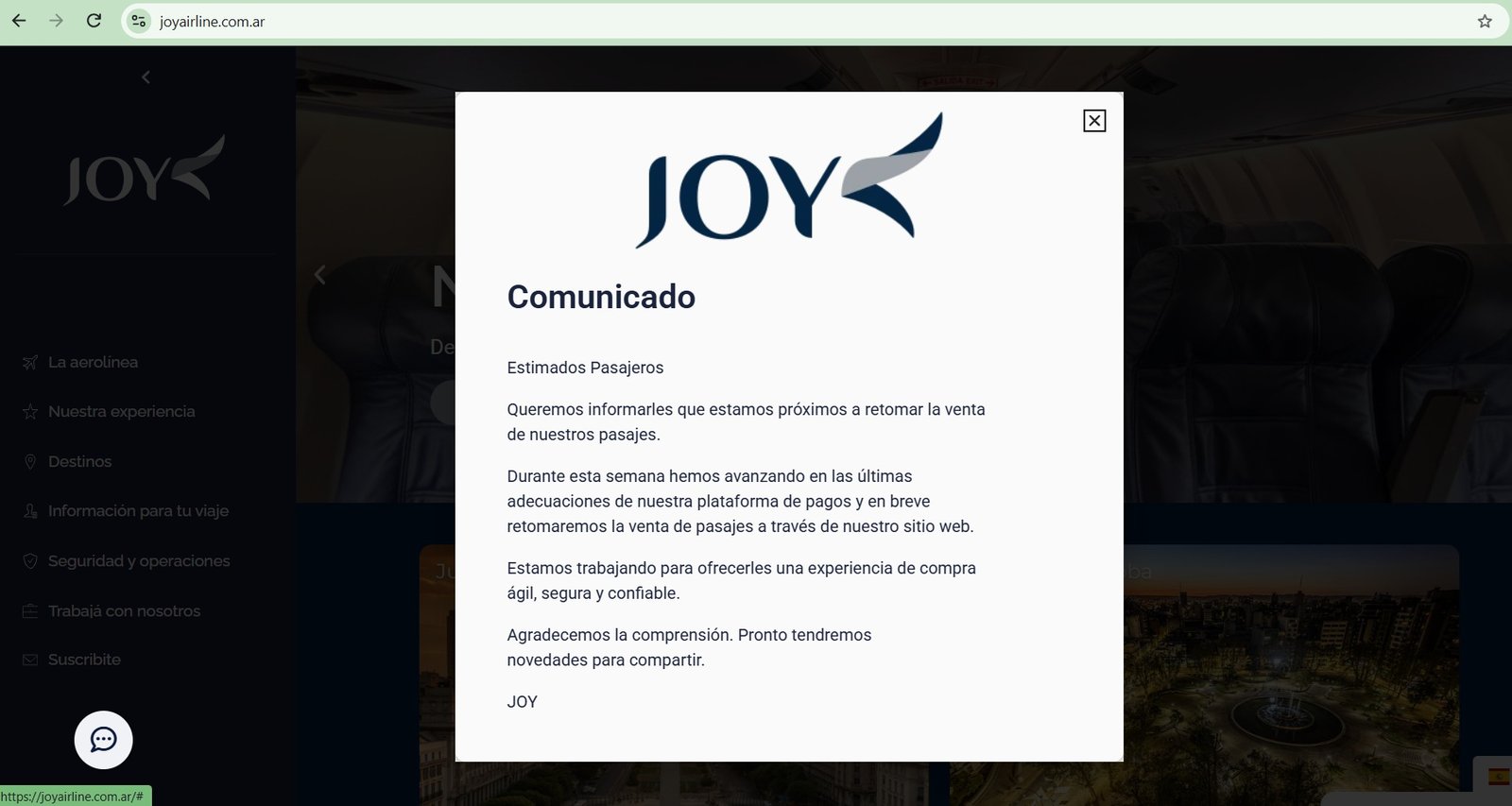This screenshot has height=806, width=1512.
Task: Click the person icon beside Información para tu viaje
Action: click(30, 511)
